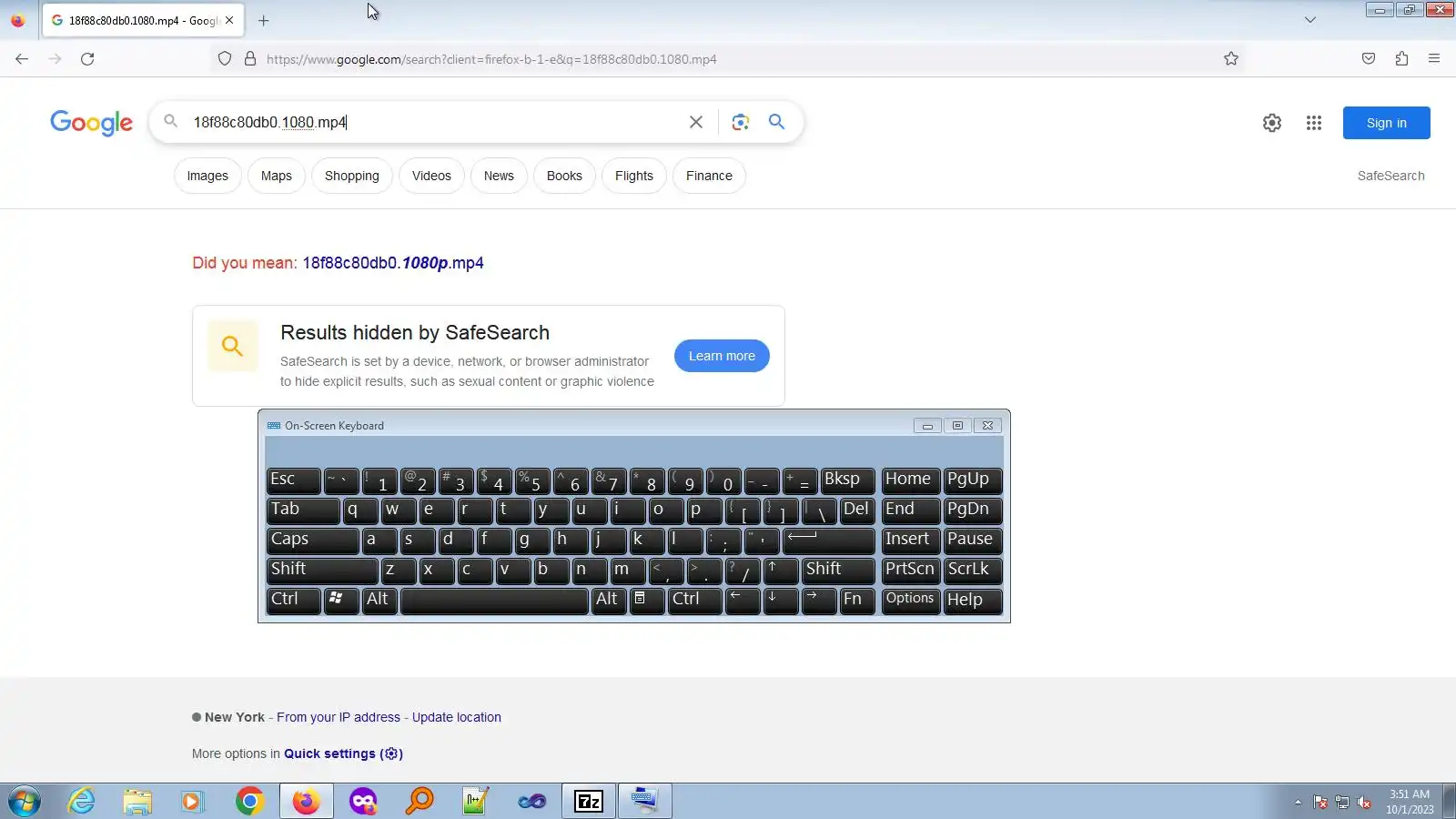The height and width of the screenshot is (819, 1456).
Task: Click the blue magnifier search button
Action: [x=776, y=122]
